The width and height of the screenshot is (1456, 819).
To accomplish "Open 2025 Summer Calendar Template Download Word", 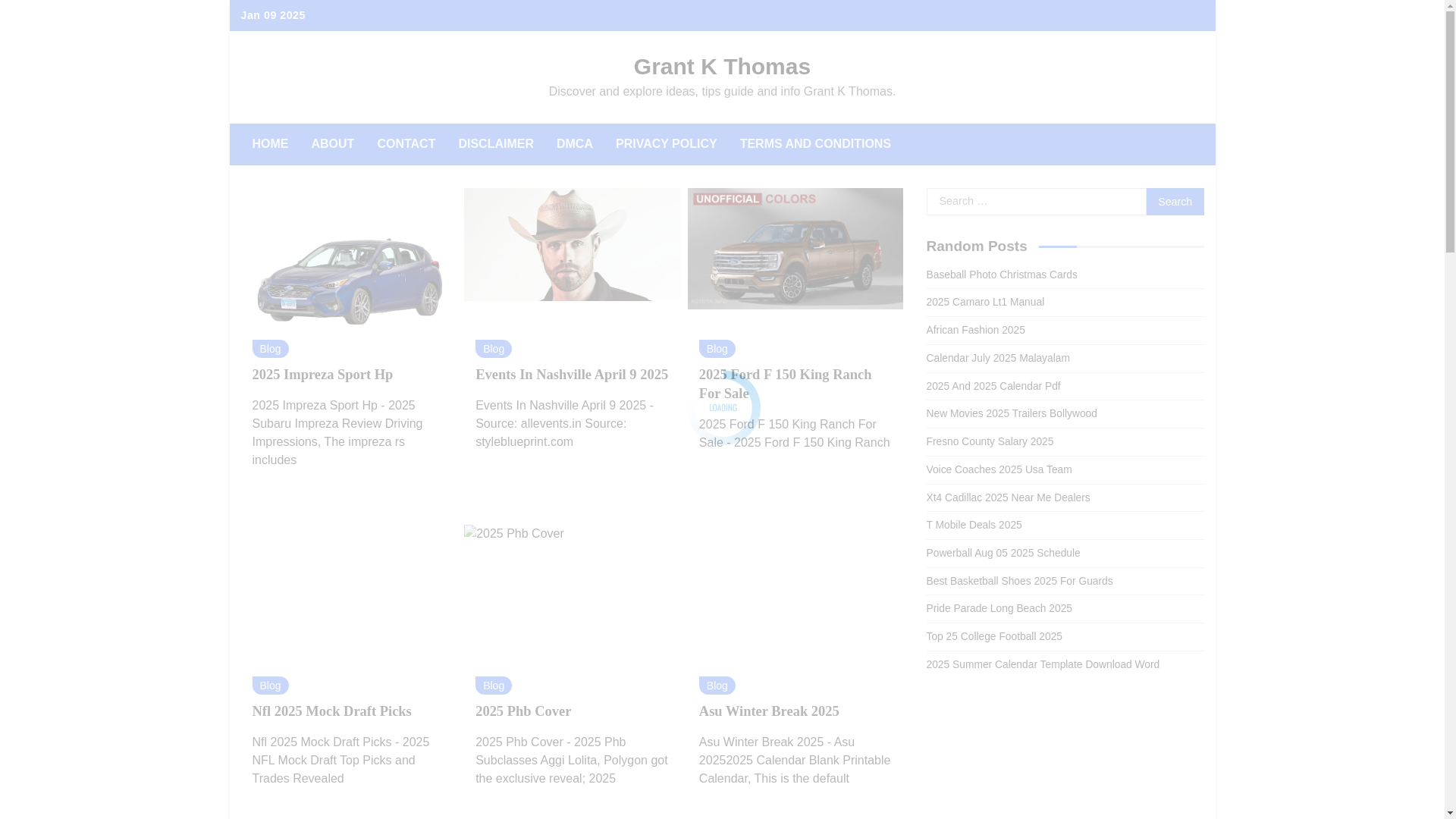I will coord(1043,664).
